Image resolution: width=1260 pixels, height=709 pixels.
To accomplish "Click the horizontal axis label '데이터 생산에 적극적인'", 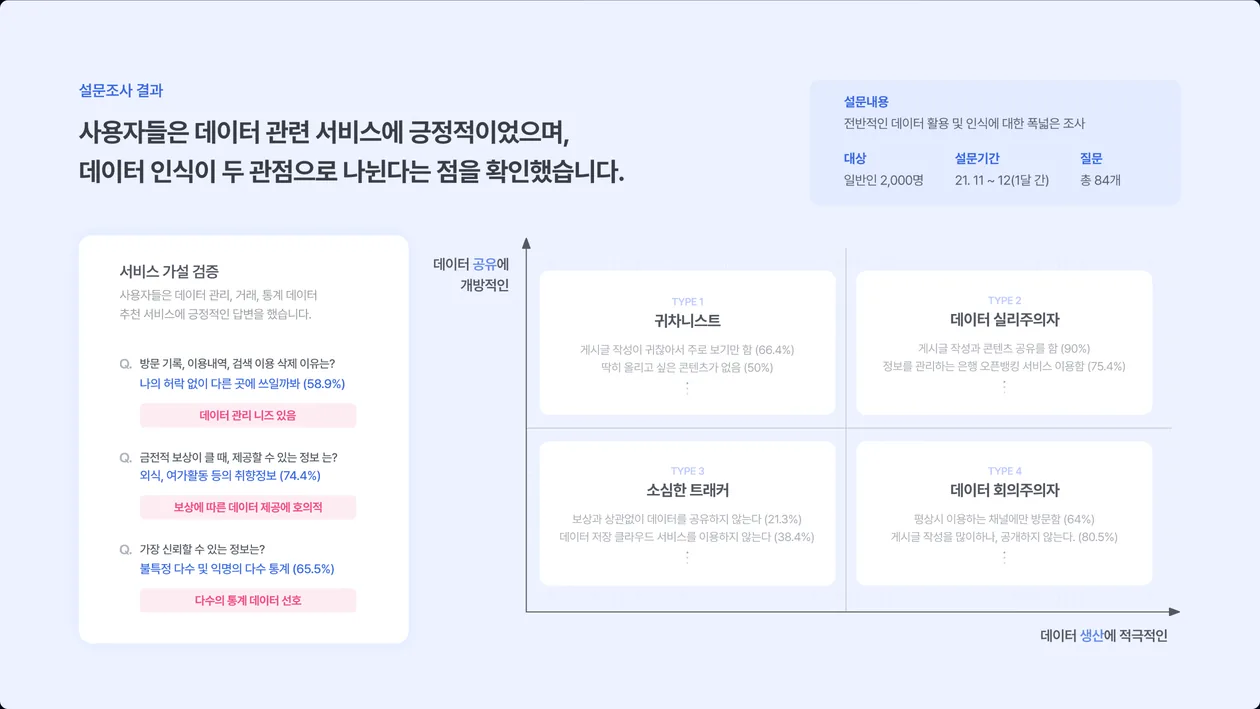I will coord(1104,636).
